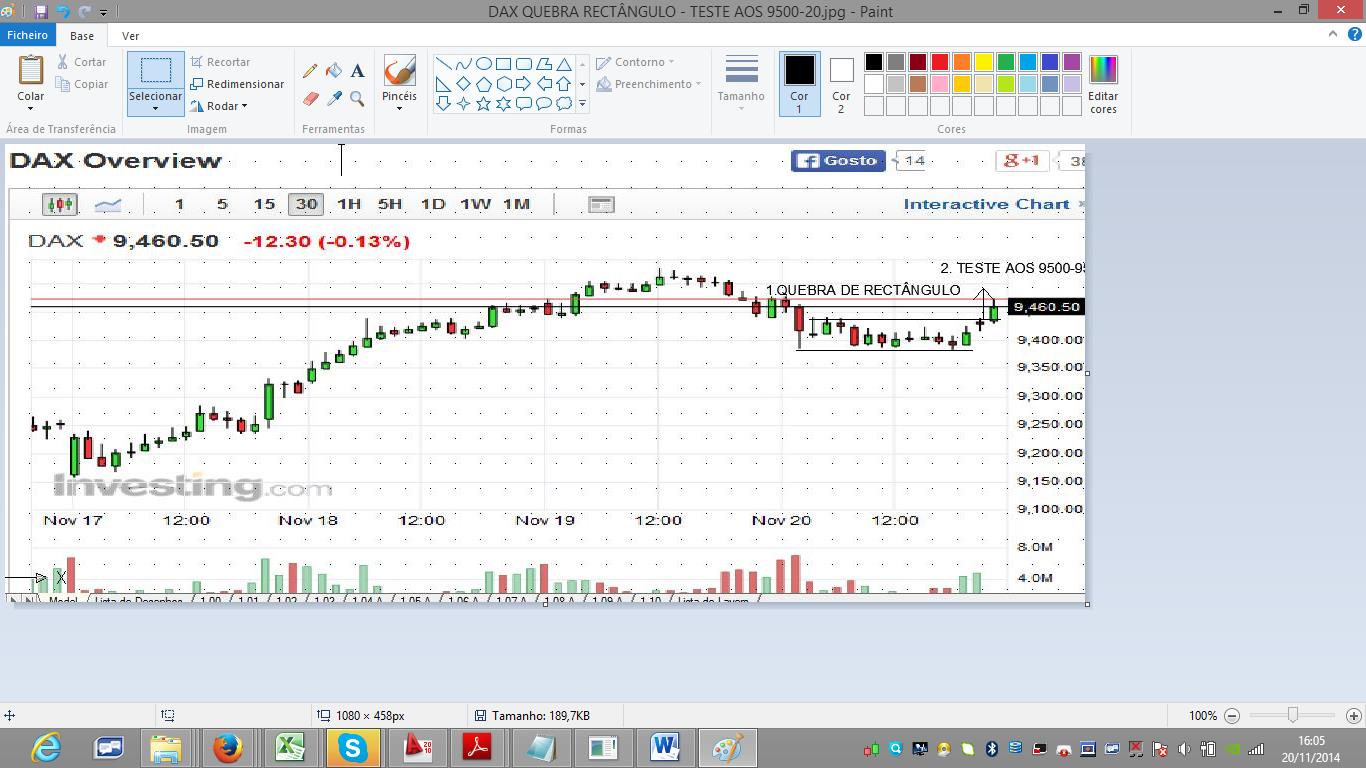Select the Cor 2 background color box
The height and width of the screenshot is (768, 1366).
841,84
